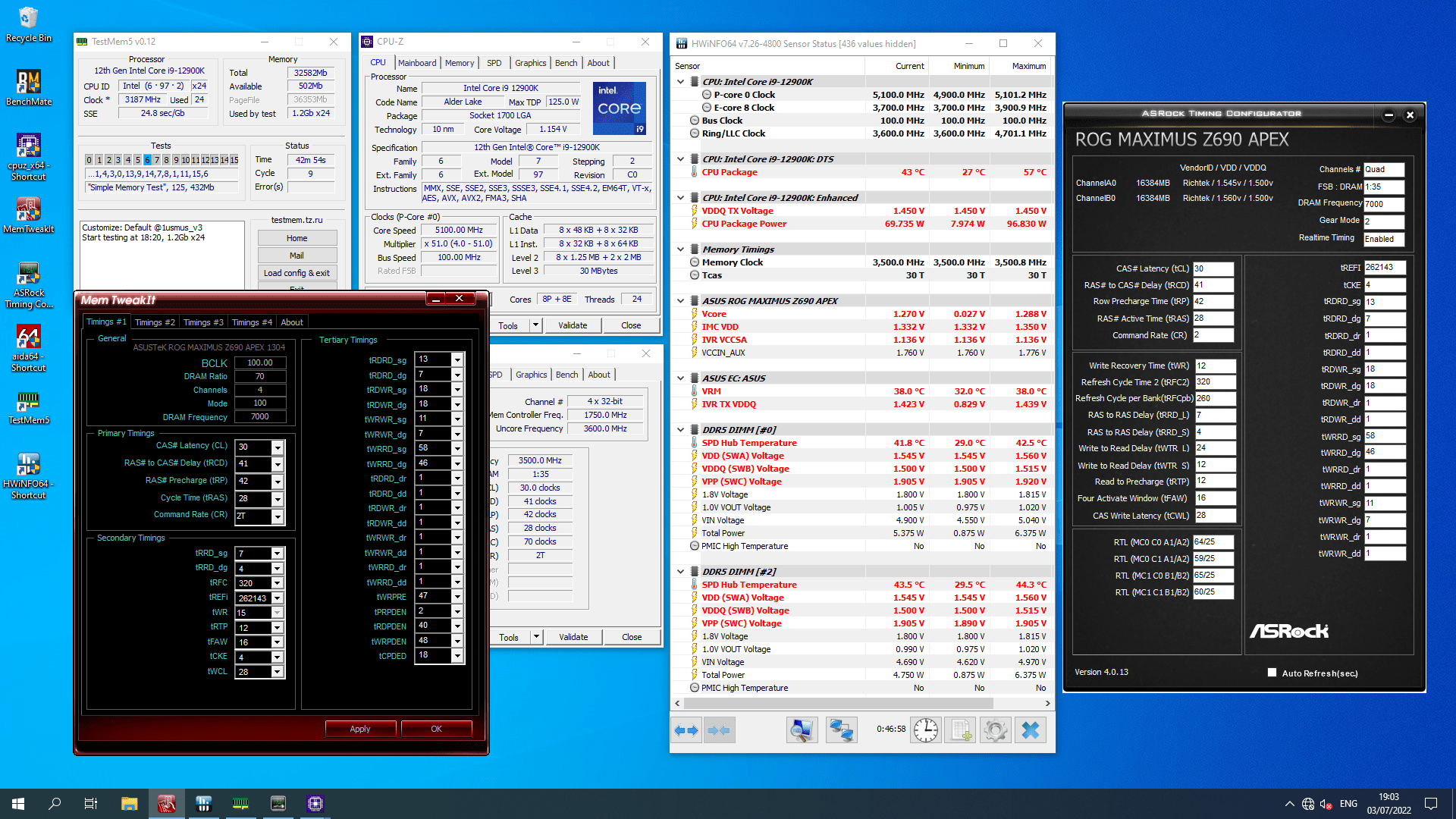Toggle test number 6 highlighted box in TestMem5
Screen dimensions: 1456x819
[146, 160]
